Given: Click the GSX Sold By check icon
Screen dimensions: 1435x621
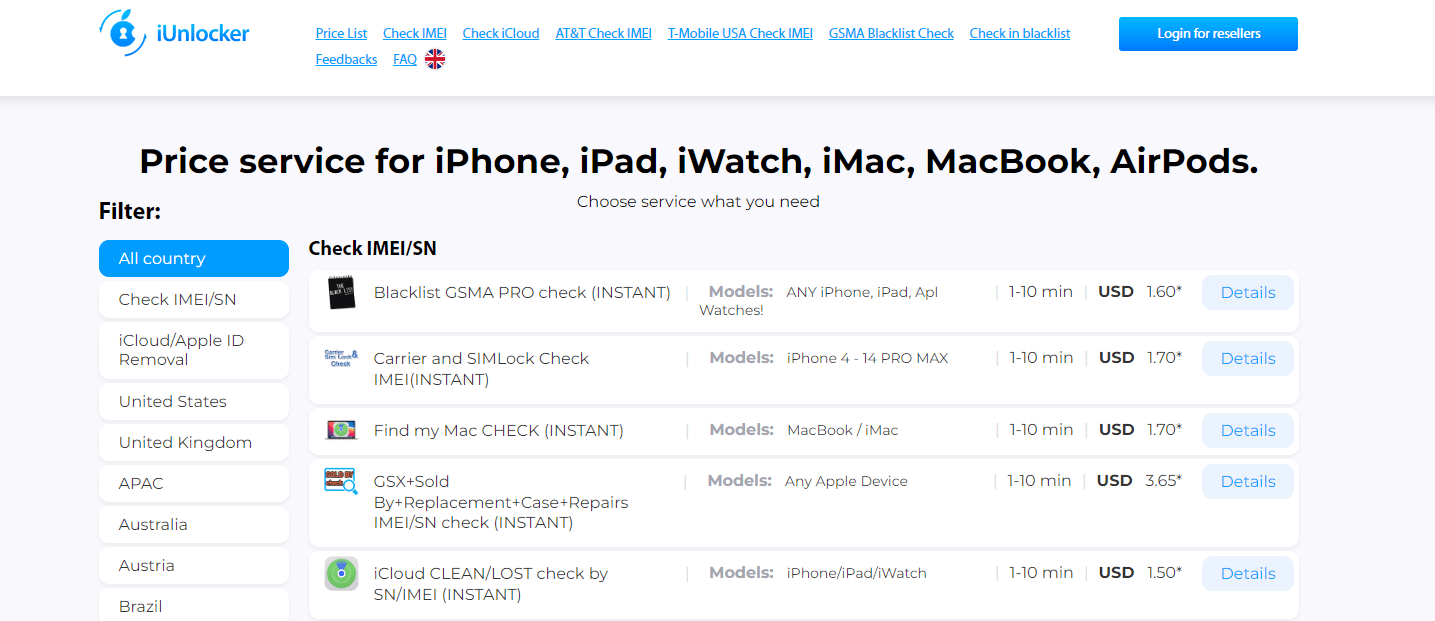Looking at the screenshot, I should pos(341,482).
